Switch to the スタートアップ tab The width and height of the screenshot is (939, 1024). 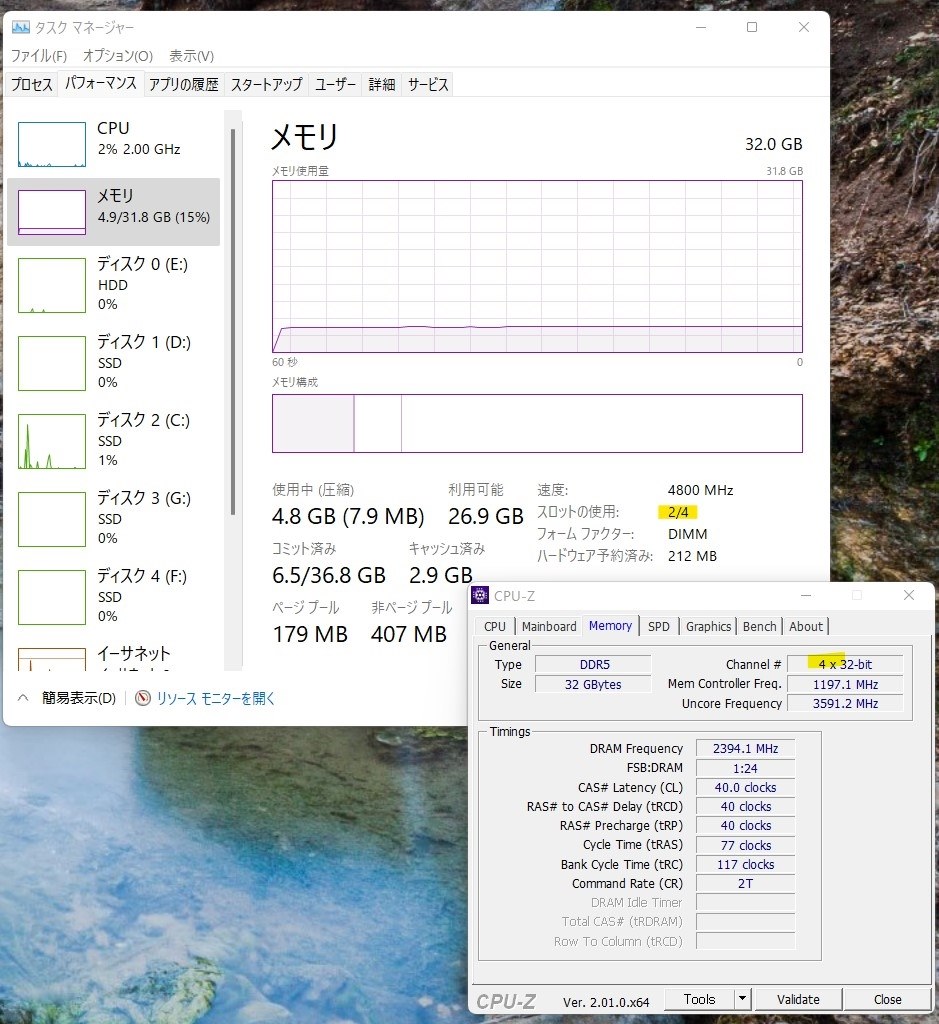266,84
